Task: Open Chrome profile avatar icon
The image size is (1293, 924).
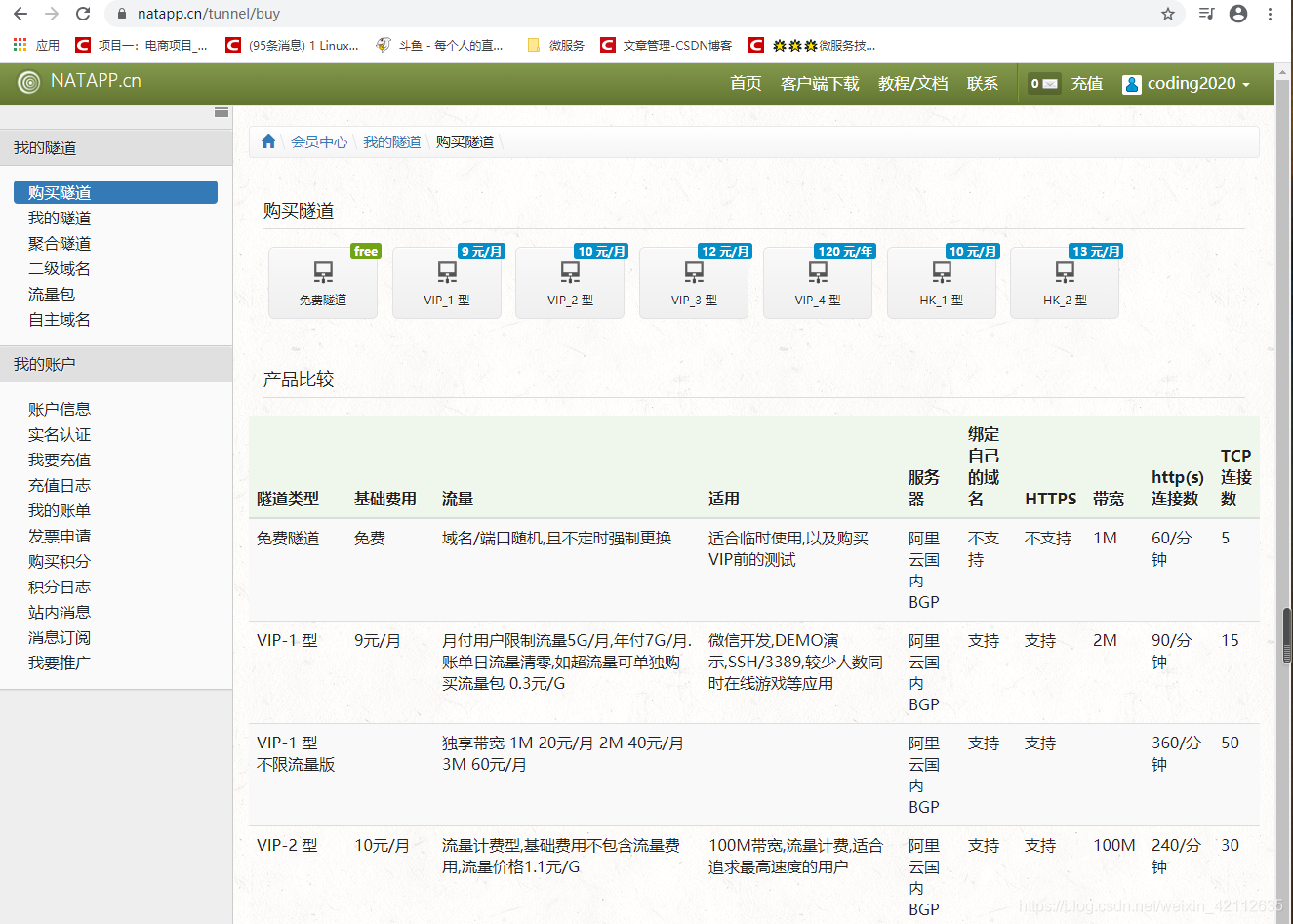Action: tap(1238, 14)
